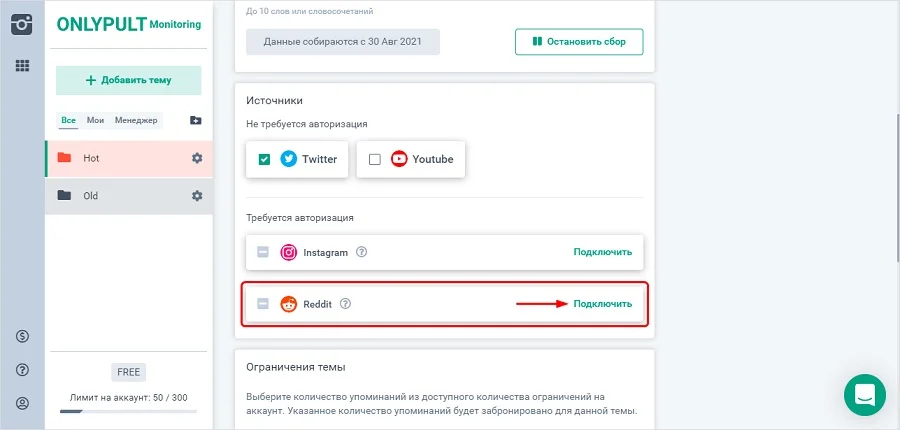
Task: Open the apps grid menu
Action: tap(22, 66)
